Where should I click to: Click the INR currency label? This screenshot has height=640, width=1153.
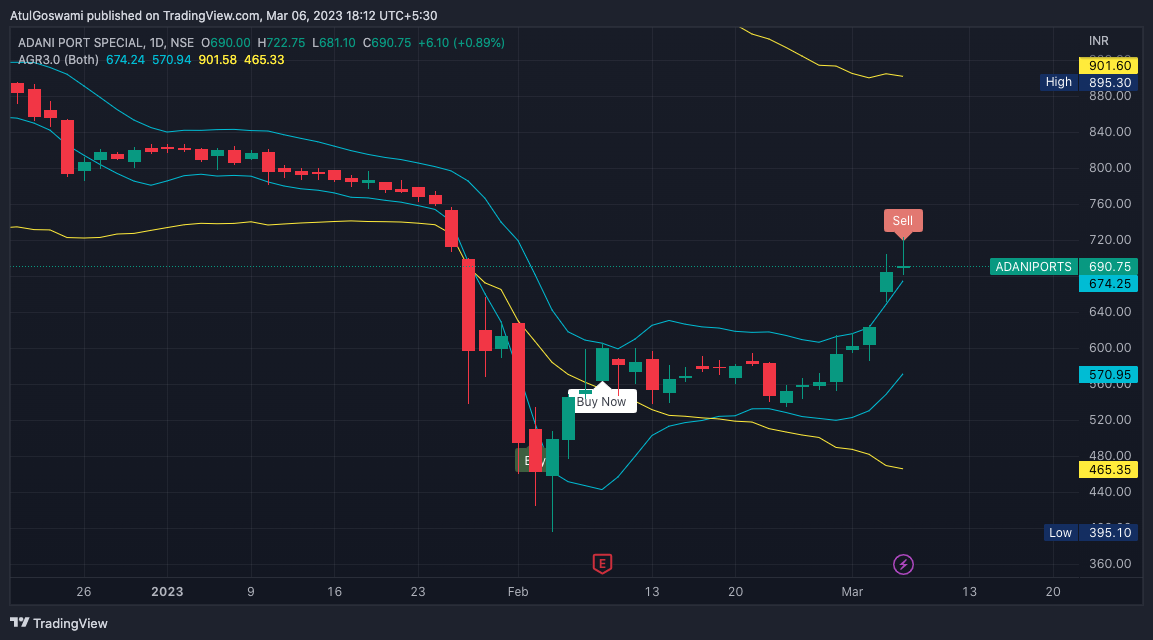[1099, 40]
